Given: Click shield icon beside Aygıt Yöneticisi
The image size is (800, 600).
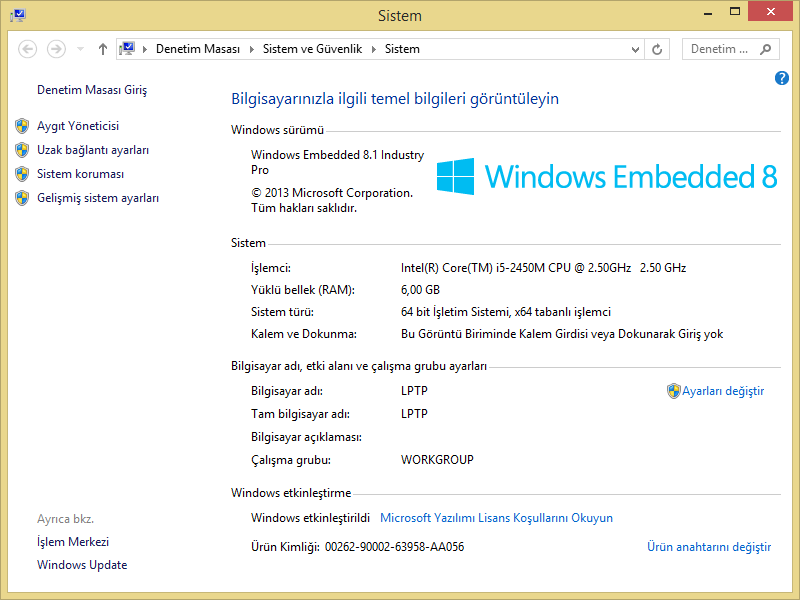Looking at the screenshot, I should (x=22, y=126).
